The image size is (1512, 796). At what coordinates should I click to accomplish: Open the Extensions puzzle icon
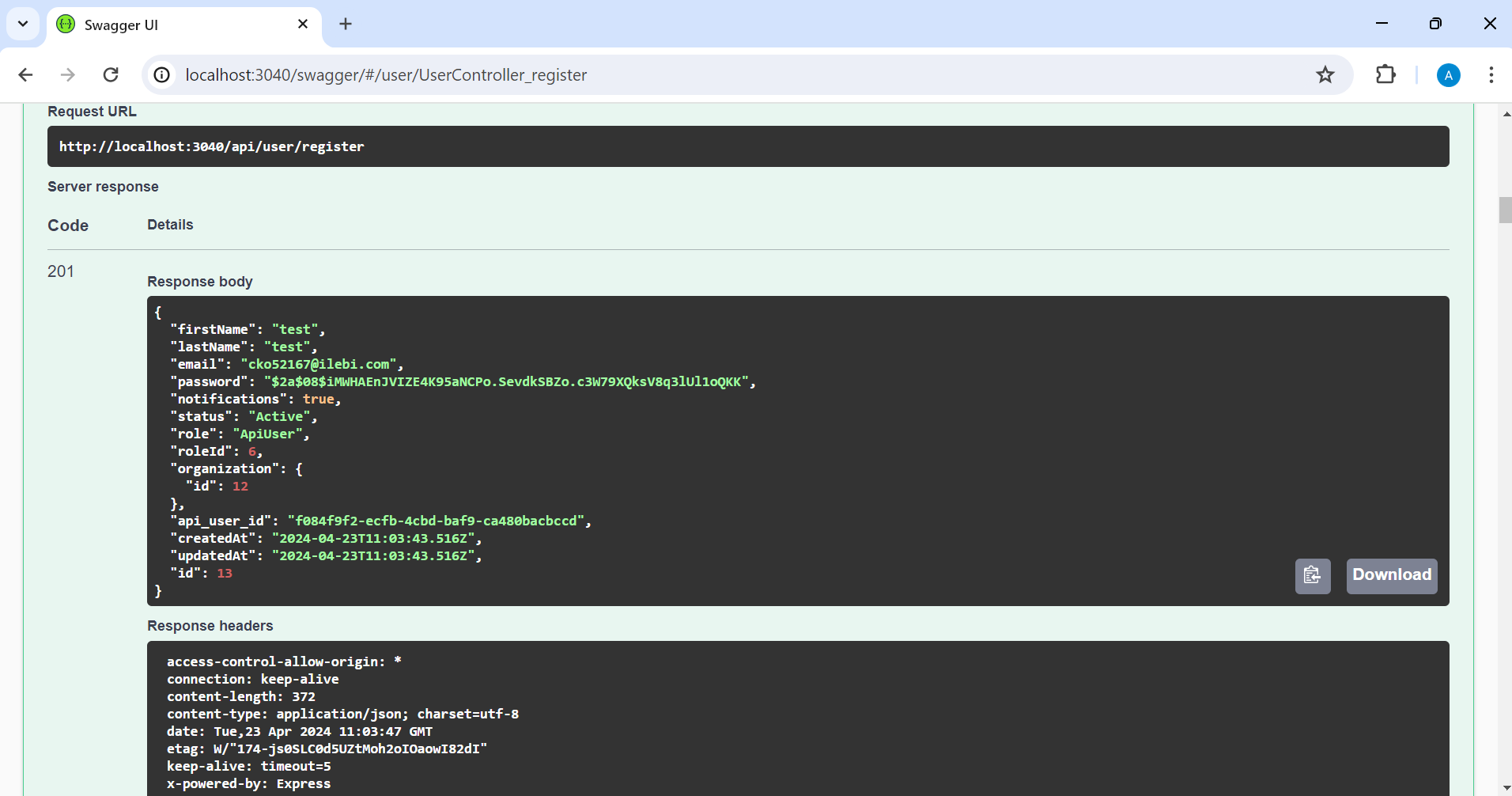(x=1385, y=74)
